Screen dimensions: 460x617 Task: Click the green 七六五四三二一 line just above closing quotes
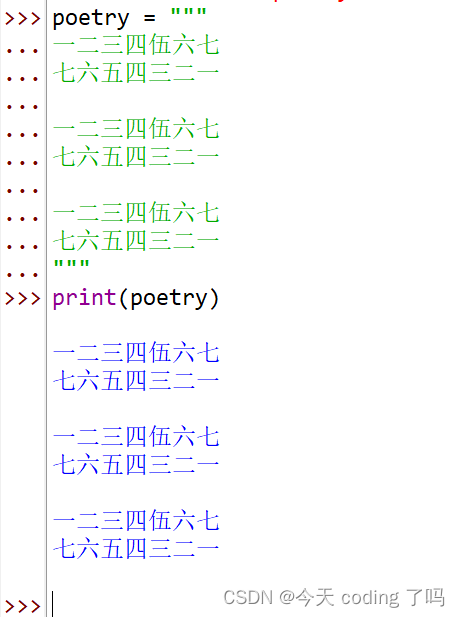click(x=136, y=240)
